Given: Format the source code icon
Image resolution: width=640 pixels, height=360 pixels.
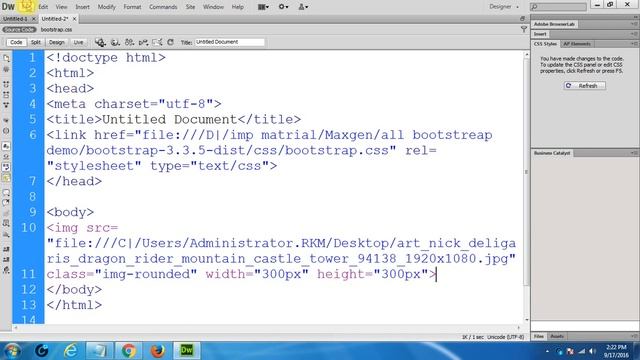Looking at the screenshot, I should click(6, 270).
